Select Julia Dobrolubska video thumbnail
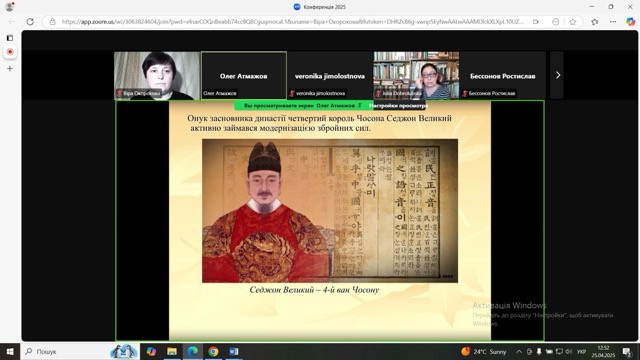 416,76
